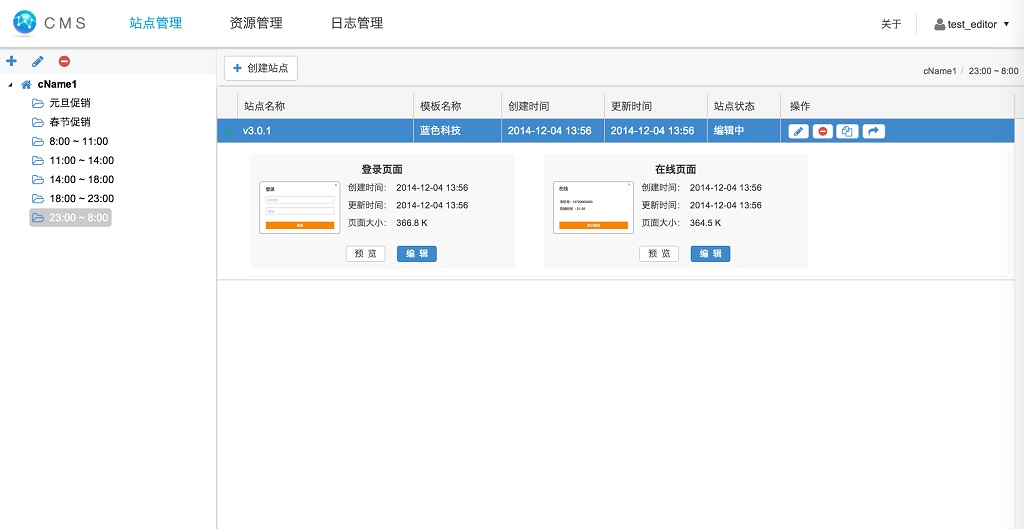1024x529 pixels.
Task: Preview the 在线页面 with 预览 button
Action: [659, 254]
